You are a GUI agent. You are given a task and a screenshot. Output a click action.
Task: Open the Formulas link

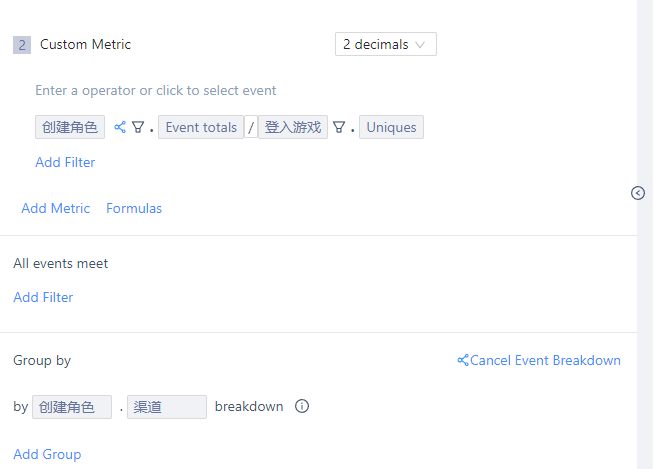134,208
